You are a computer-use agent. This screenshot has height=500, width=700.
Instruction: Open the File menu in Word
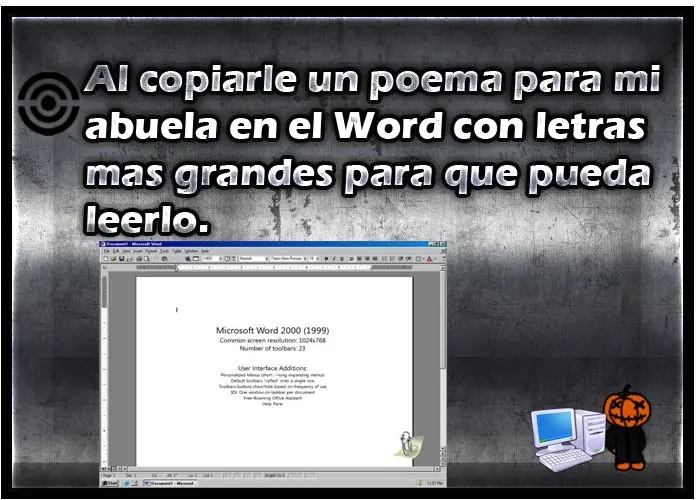107,251
